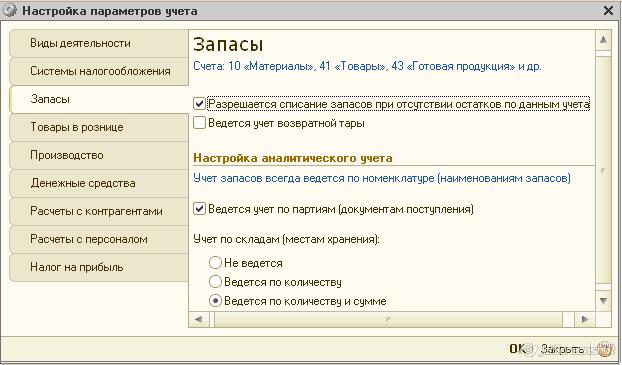622x365 pixels.
Task: Click the scroll left arrow icon
Action: coord(199,319)
